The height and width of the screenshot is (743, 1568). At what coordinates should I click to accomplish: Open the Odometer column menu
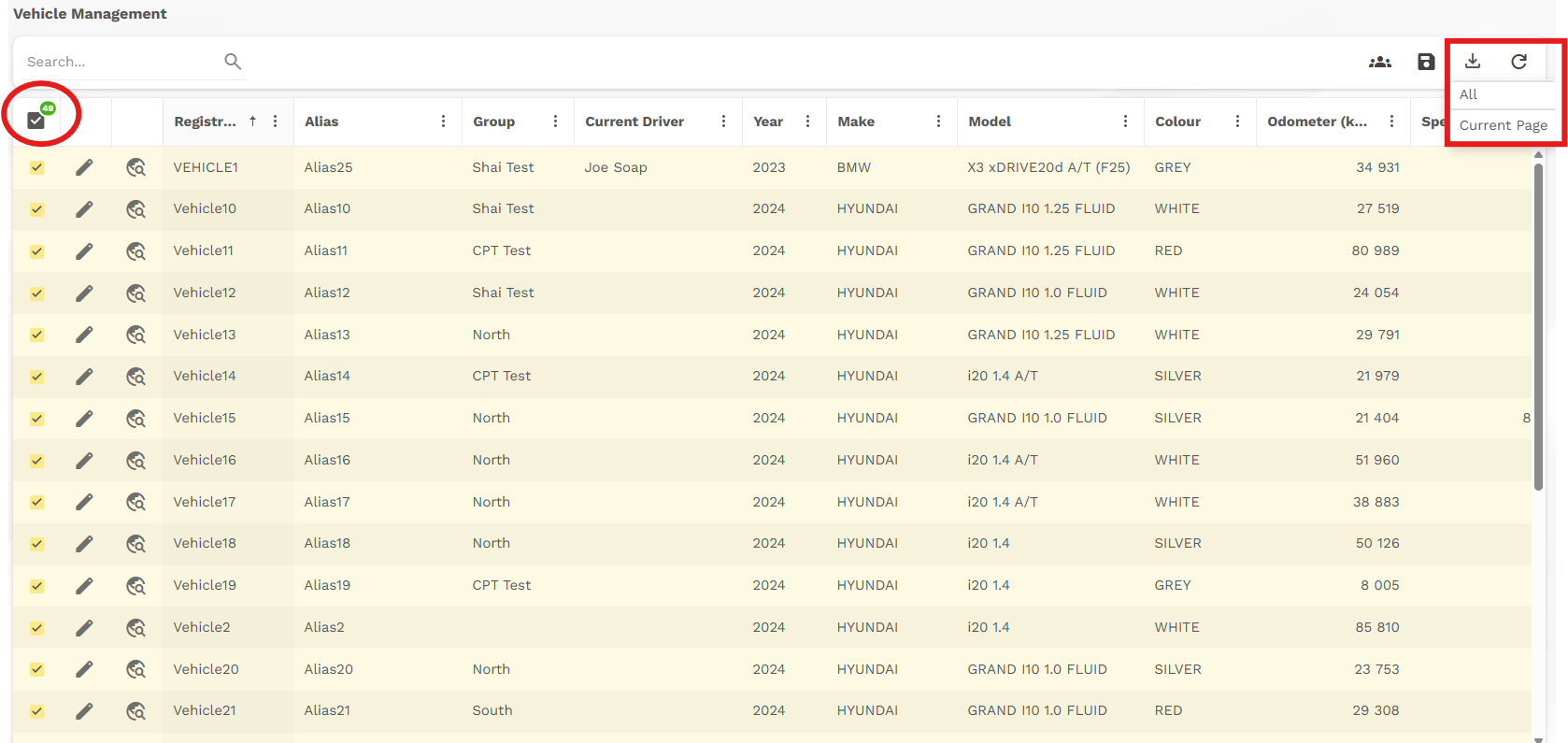pos(1391,121)
